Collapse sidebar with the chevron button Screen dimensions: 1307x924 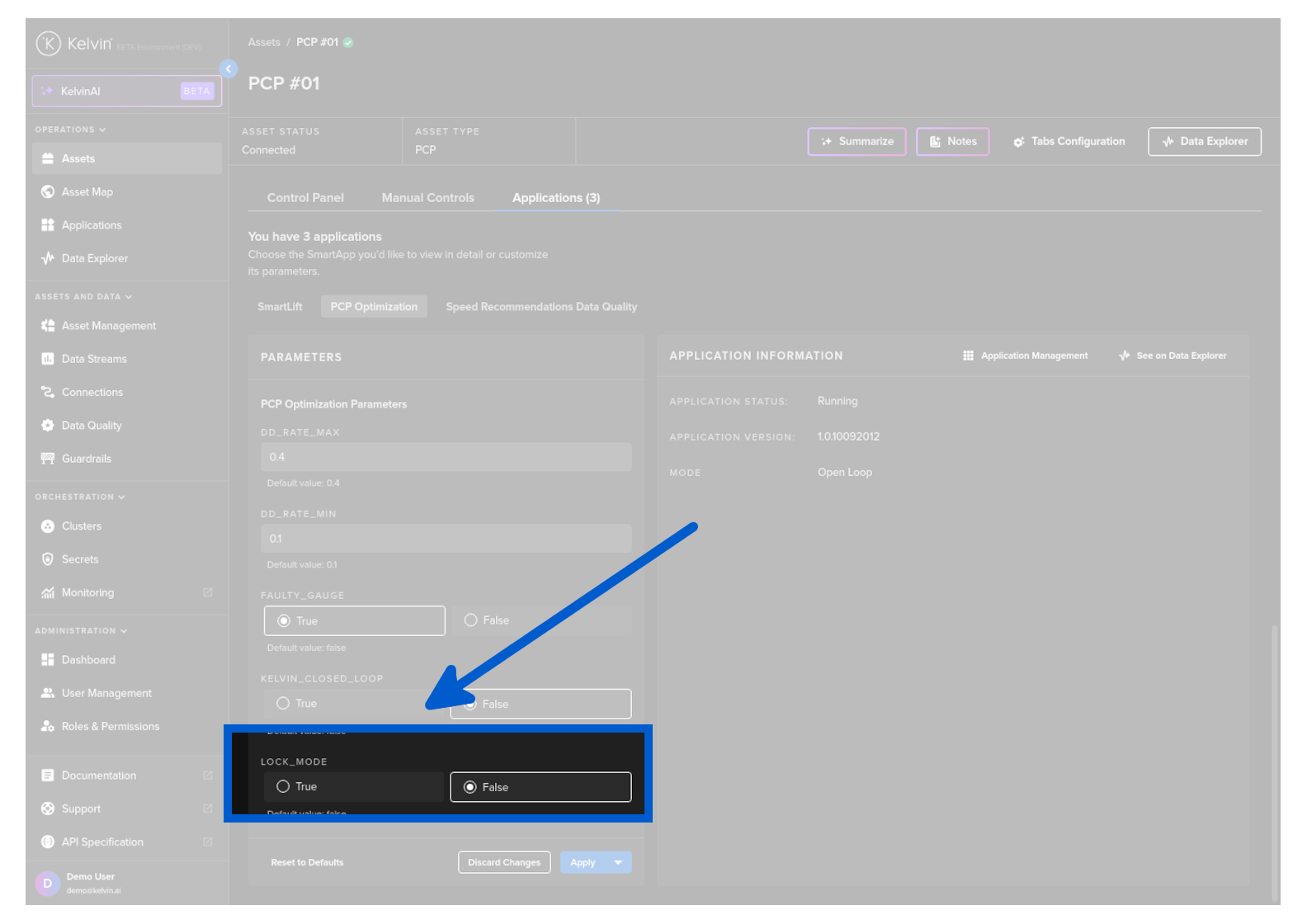click(229, 69)
